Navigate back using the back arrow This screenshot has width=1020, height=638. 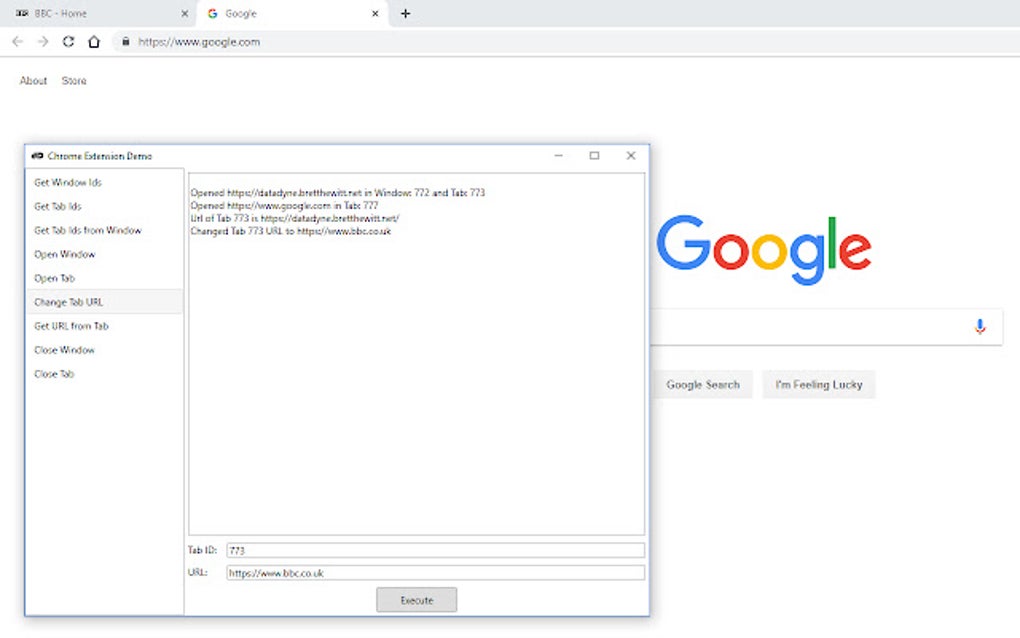click(x=17, y=42)
